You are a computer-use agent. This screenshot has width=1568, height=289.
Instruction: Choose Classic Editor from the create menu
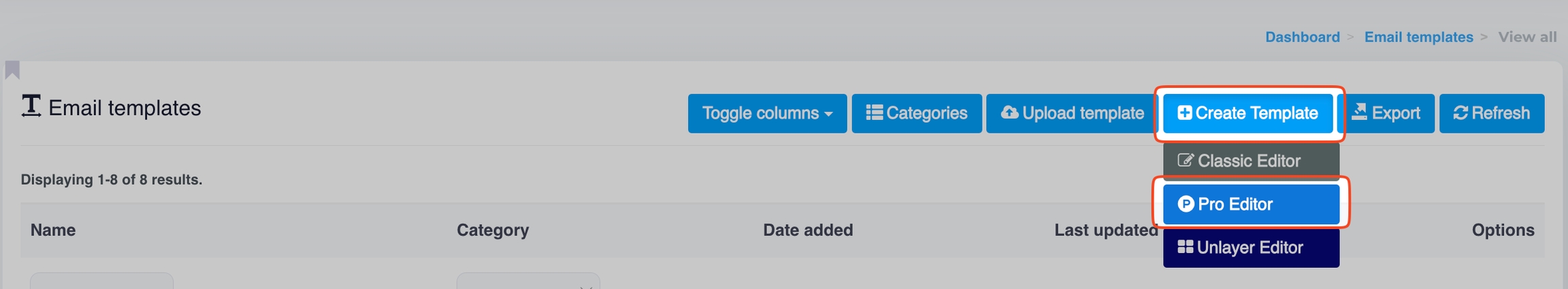click(x=1250, y=161)
